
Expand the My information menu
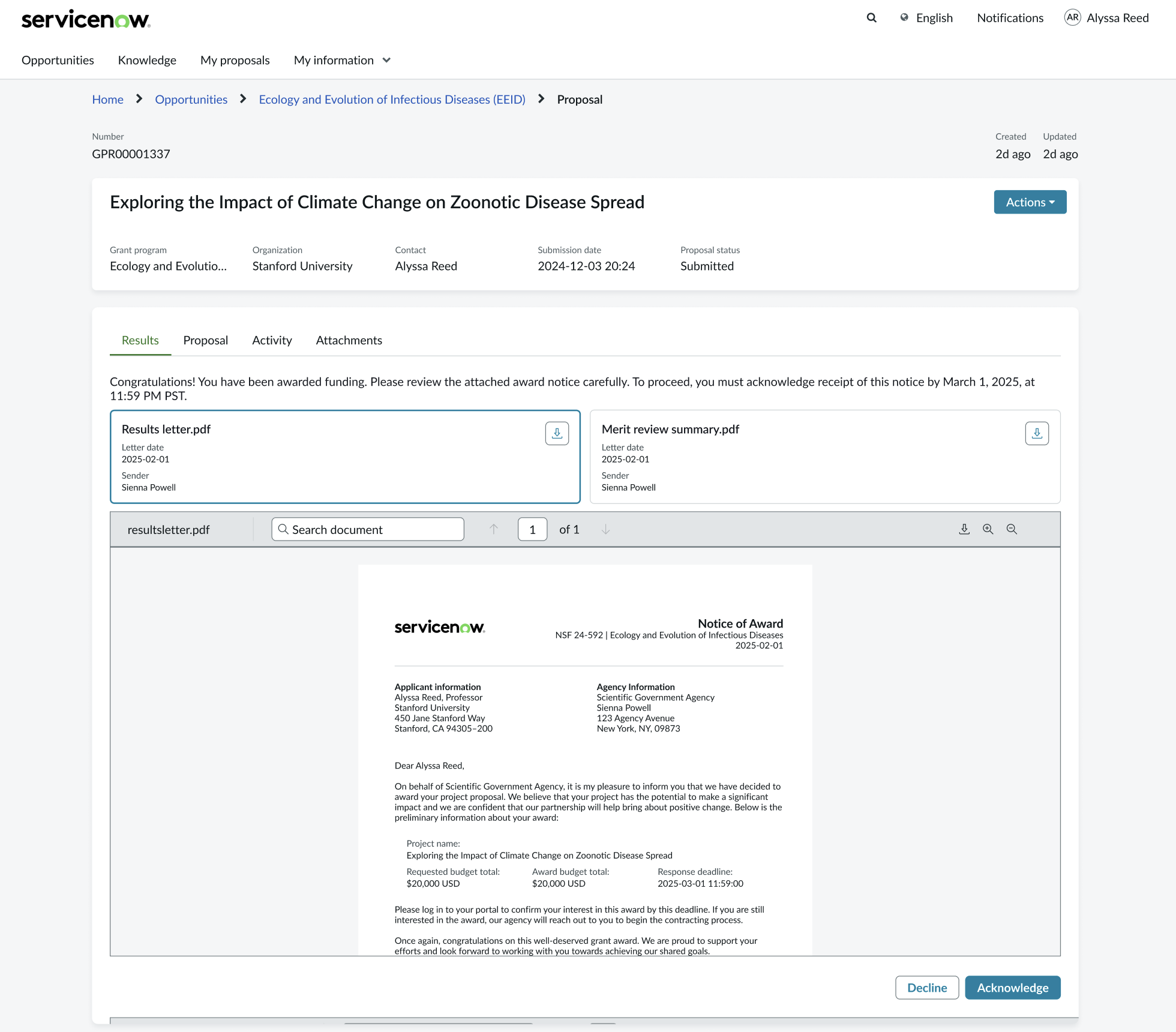point(342,60)
